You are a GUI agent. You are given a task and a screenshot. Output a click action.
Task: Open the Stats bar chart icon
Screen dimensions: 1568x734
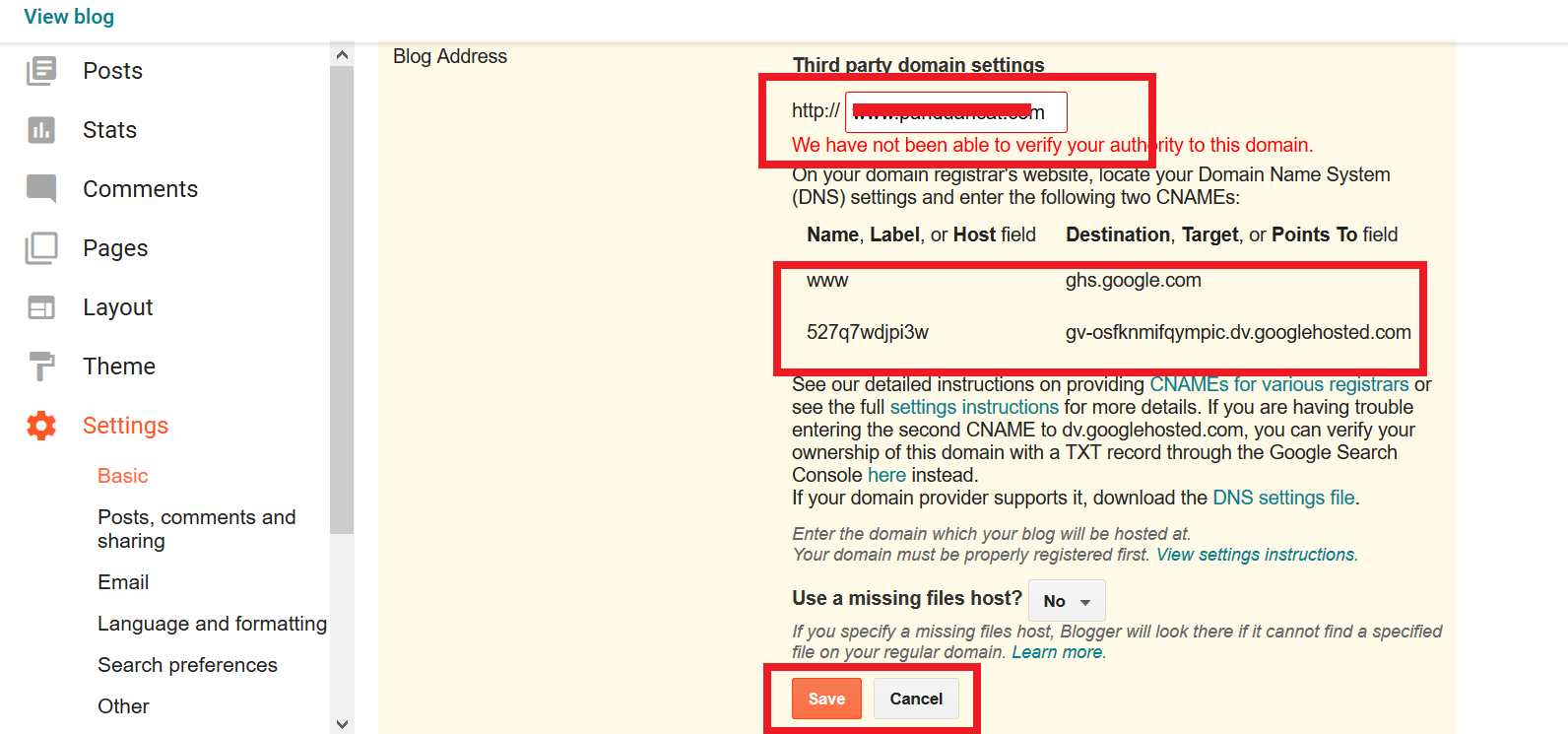click(41, 130)
